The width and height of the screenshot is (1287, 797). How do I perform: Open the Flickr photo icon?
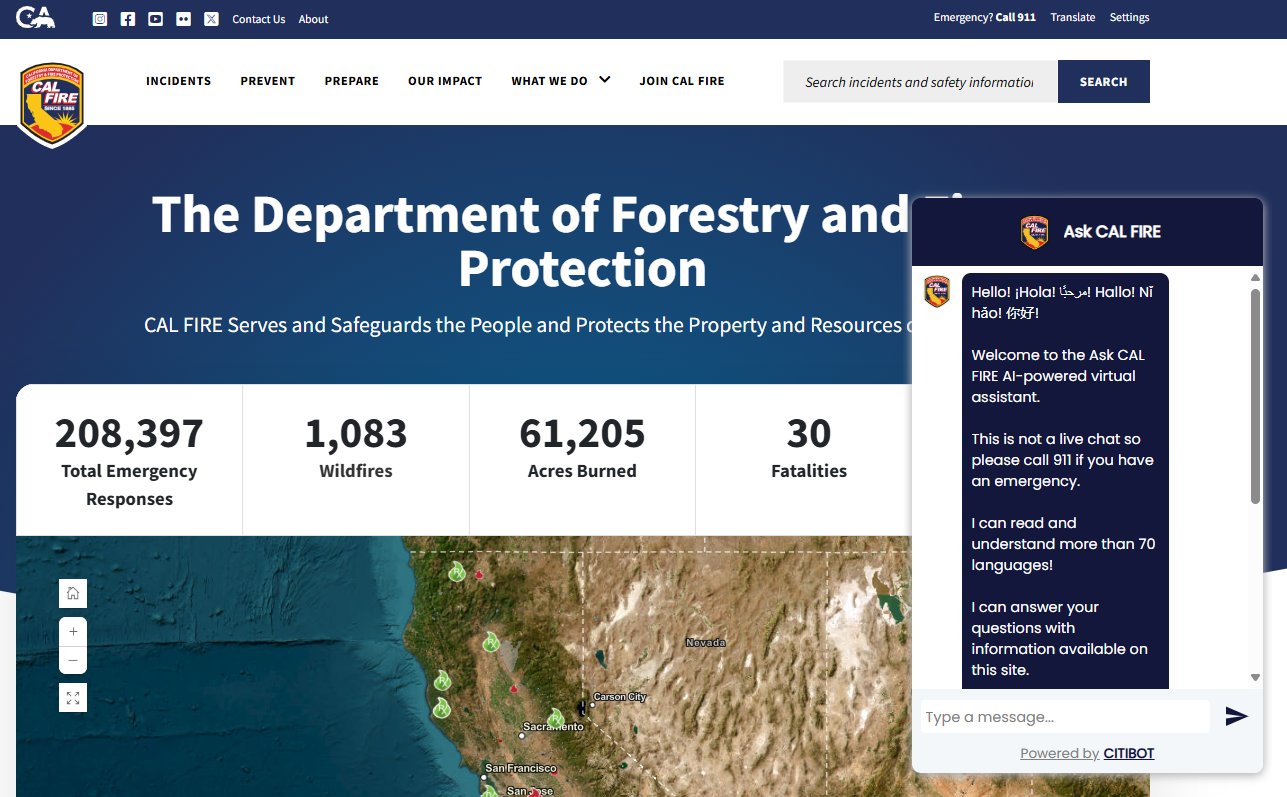click(x=183, y=19)
